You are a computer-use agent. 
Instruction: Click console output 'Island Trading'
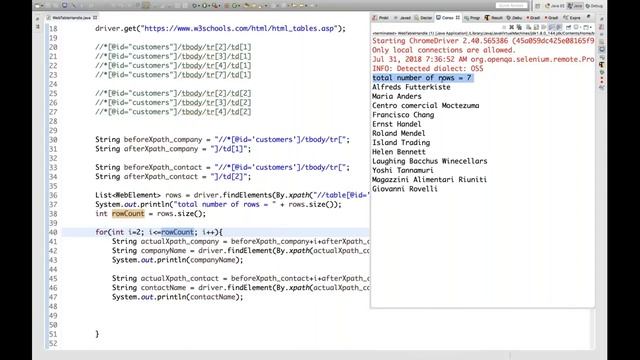(x=401, y=142)
